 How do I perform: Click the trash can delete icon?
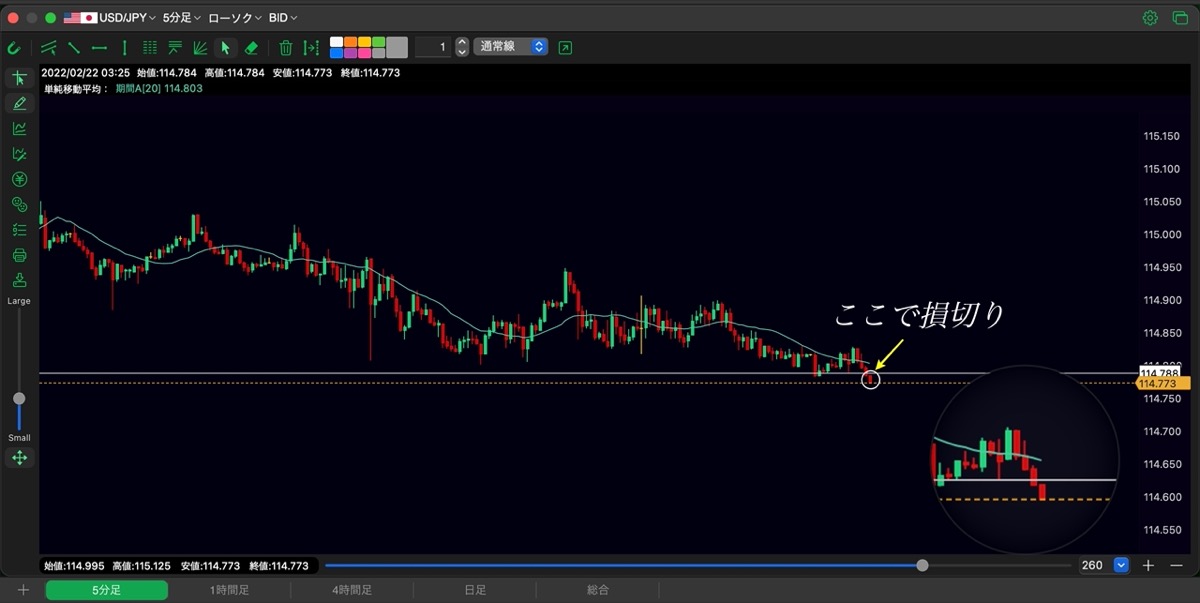285,47
